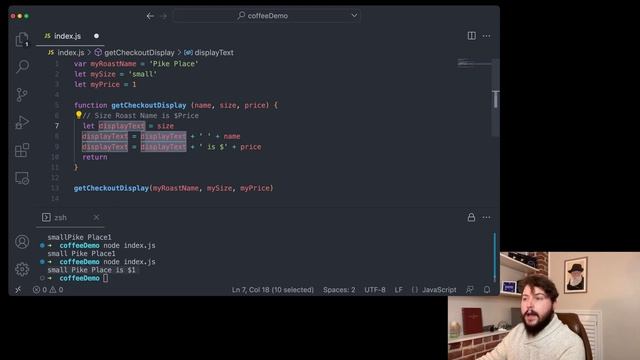The height and width of the screenshot is (360, 640).
Task: Click the Ln 7, Col 18 status entry
Action: [273, 290]
